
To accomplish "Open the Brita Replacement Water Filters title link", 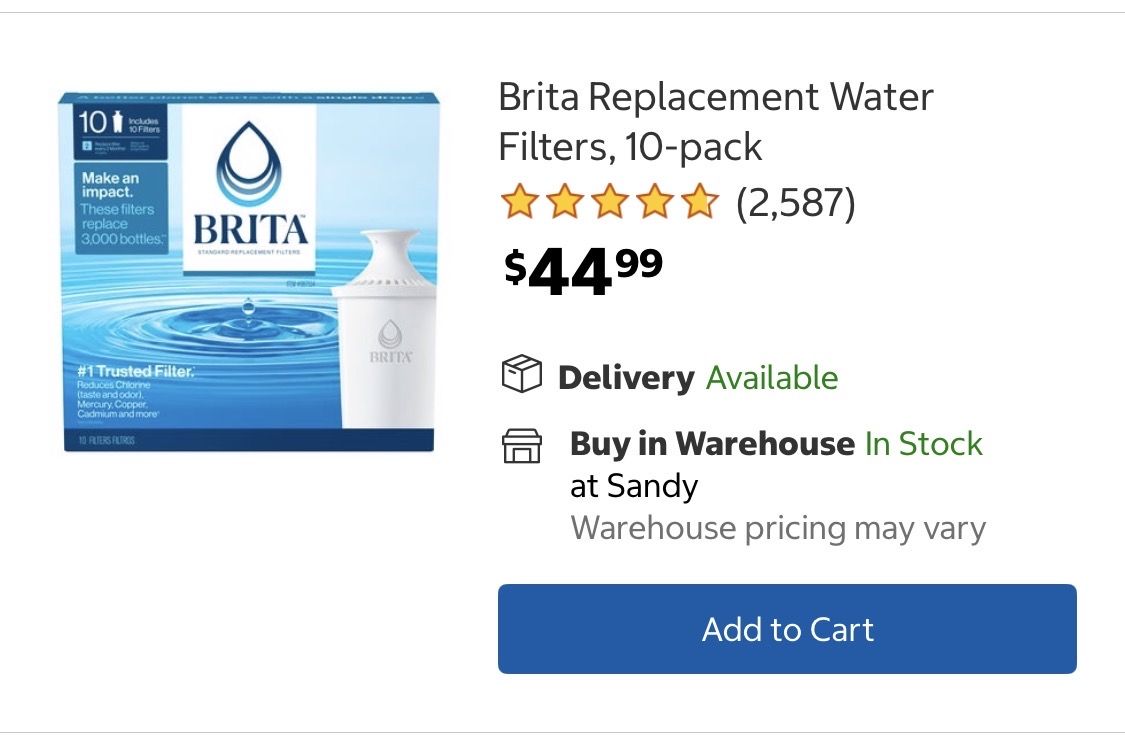I will (x=715, y=122).
